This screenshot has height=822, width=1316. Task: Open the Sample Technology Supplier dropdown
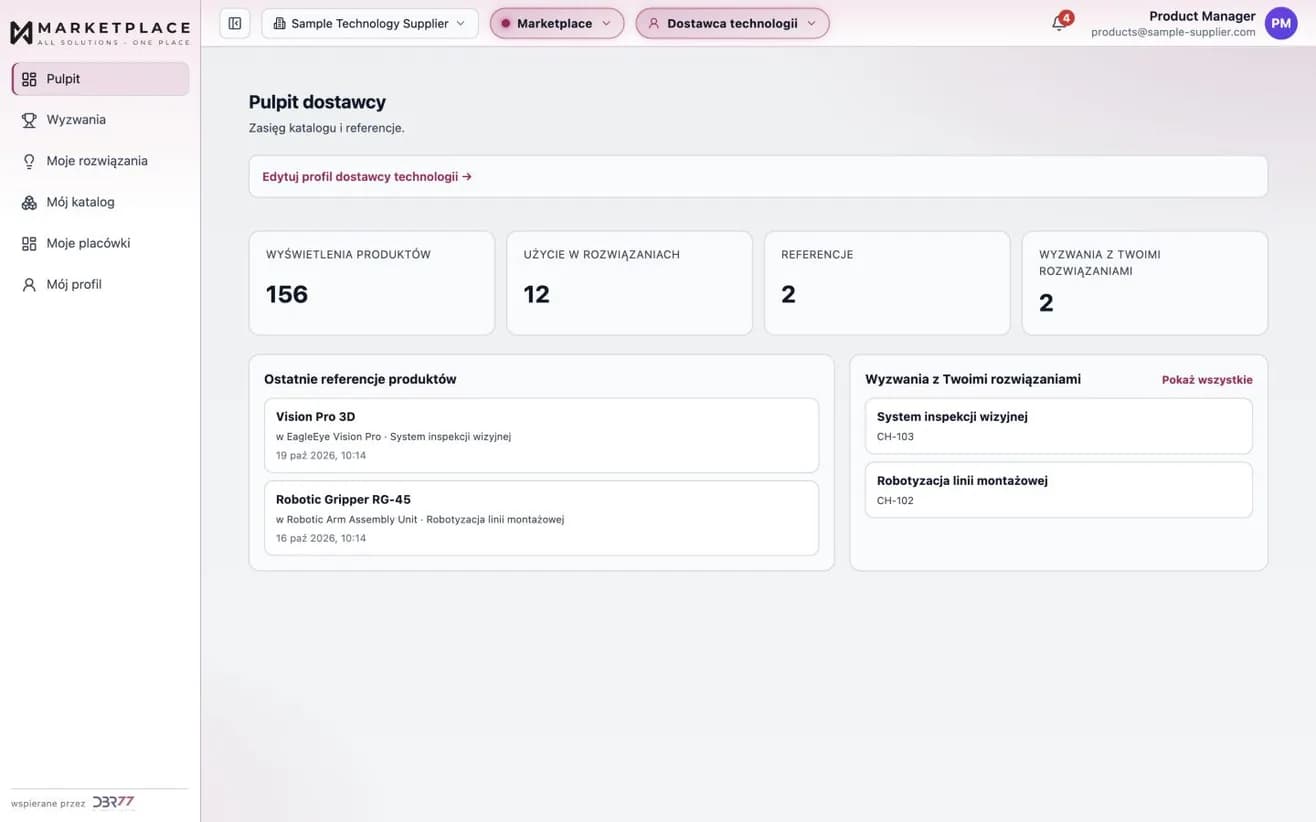[x=370, y=23]
